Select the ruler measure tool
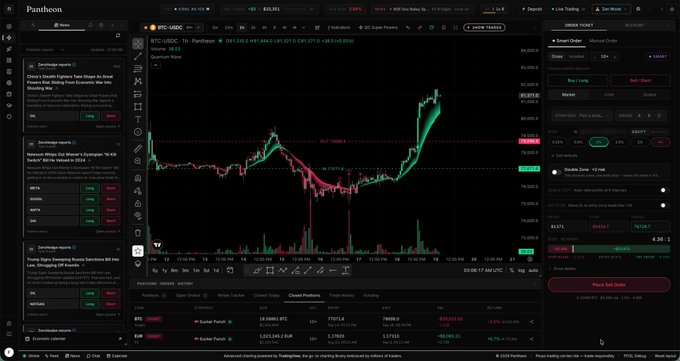Viewport: 680px width, 361px height. tap(138, 148)
